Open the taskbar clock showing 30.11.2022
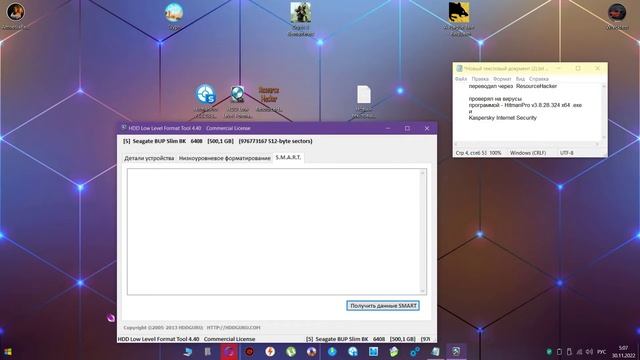Viewport: 640px width, 360px height. 623,351
